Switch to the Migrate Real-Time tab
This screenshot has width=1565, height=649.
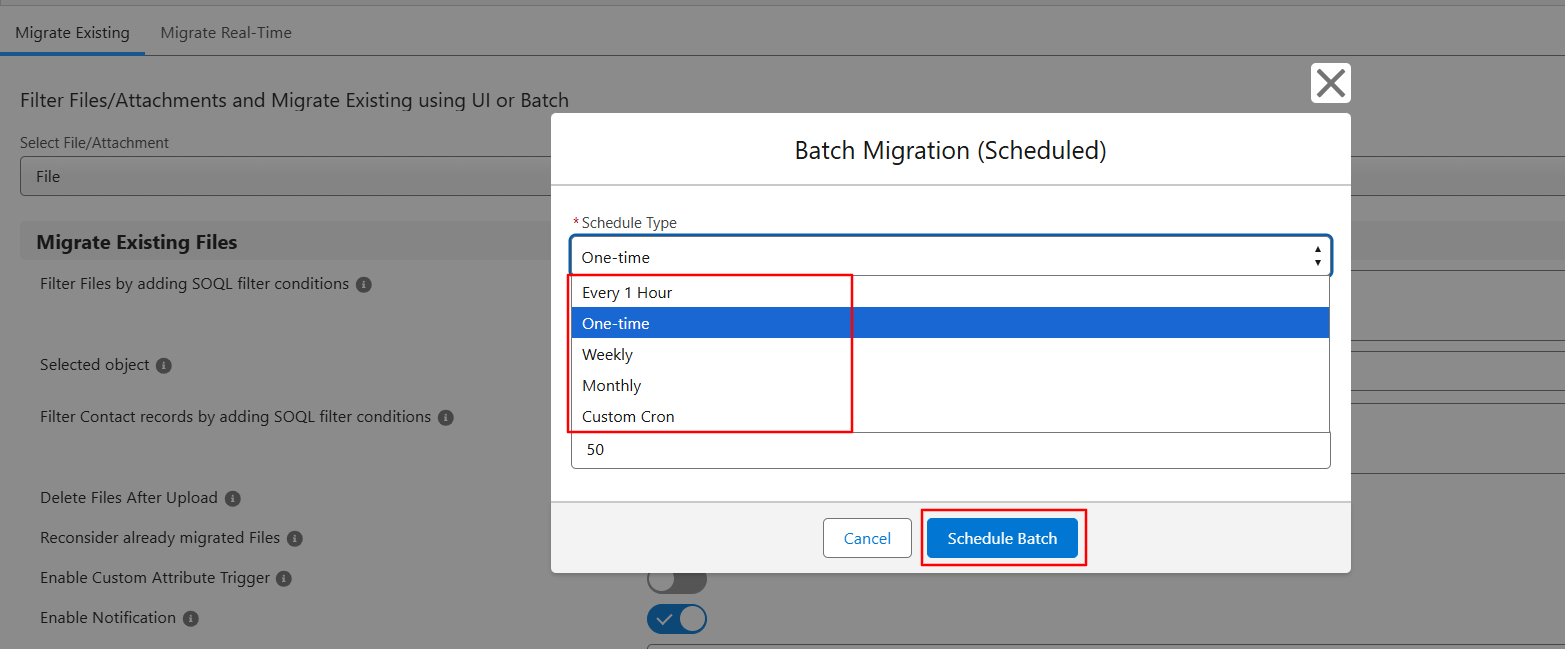226,32
